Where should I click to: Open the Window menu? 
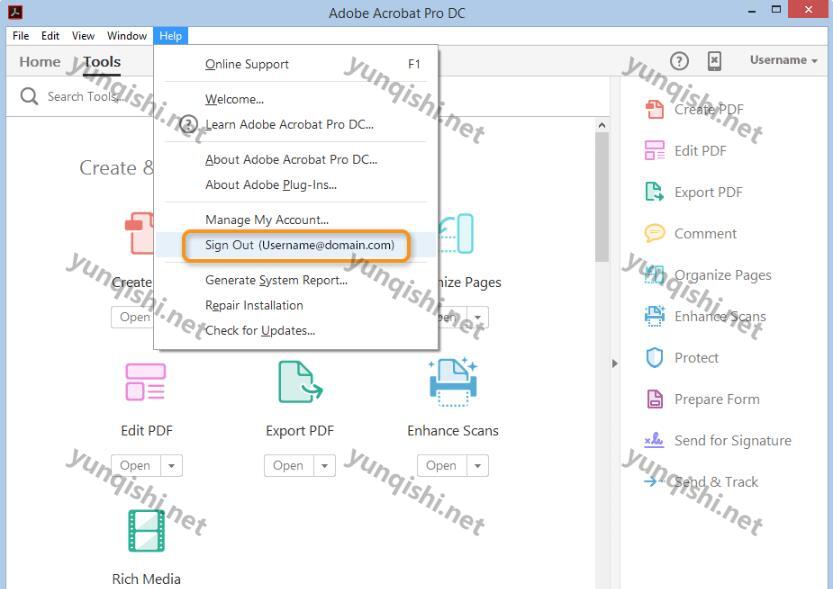[126, 36]
